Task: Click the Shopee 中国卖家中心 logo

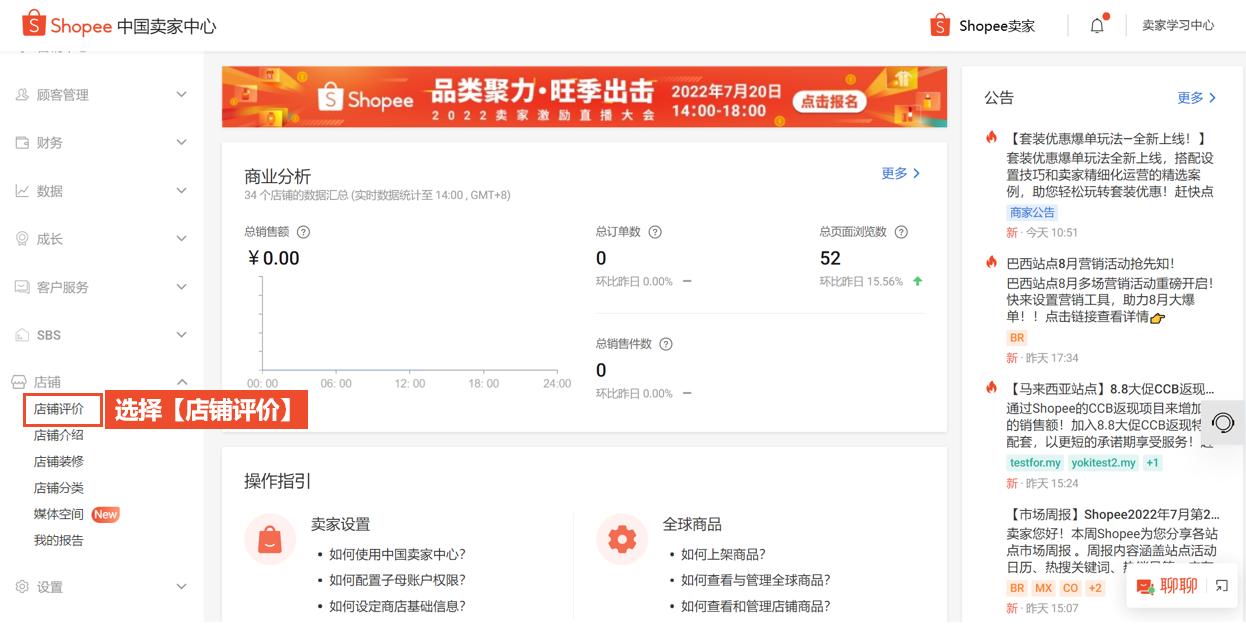Action: (x=119, y=25)
